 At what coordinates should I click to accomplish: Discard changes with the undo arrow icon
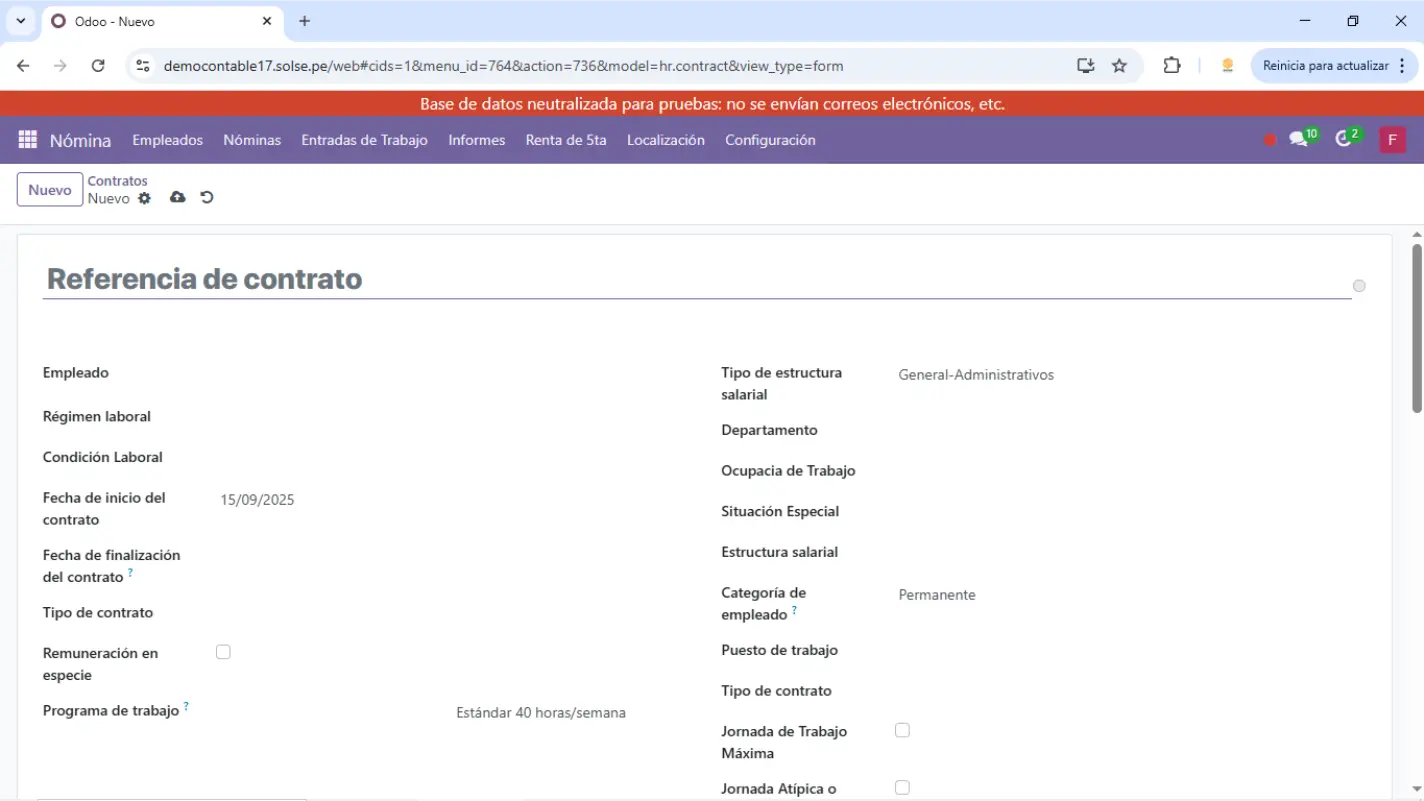click(207, 198)
